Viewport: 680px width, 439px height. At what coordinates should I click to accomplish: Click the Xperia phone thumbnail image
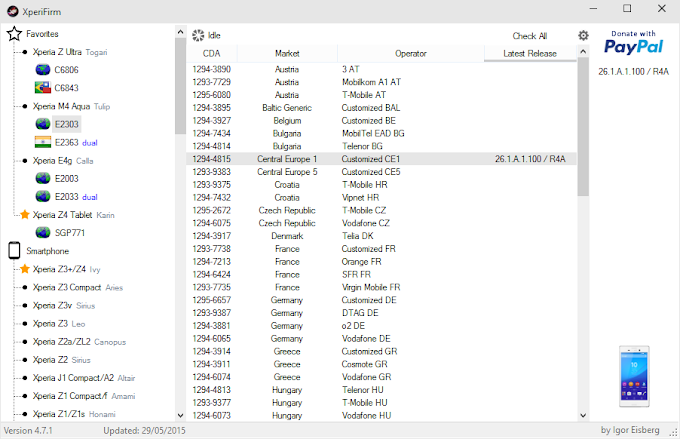tap(634, 376)
